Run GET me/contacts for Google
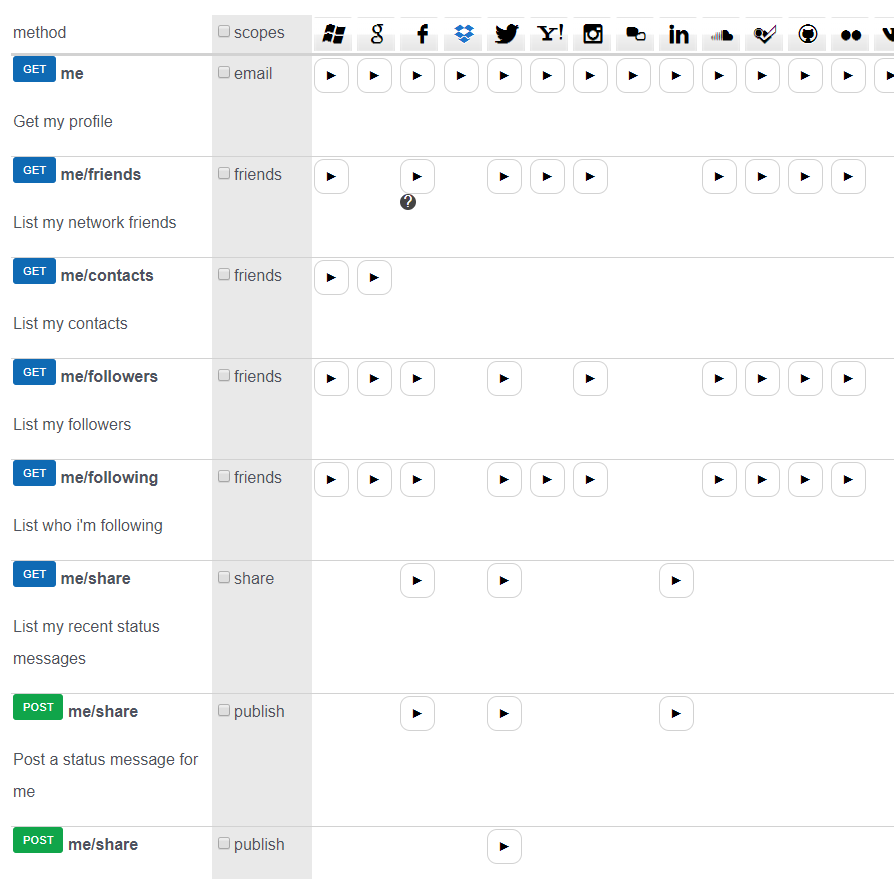Image resolution: width=894 pixels, height=879 pixels. 374,278
